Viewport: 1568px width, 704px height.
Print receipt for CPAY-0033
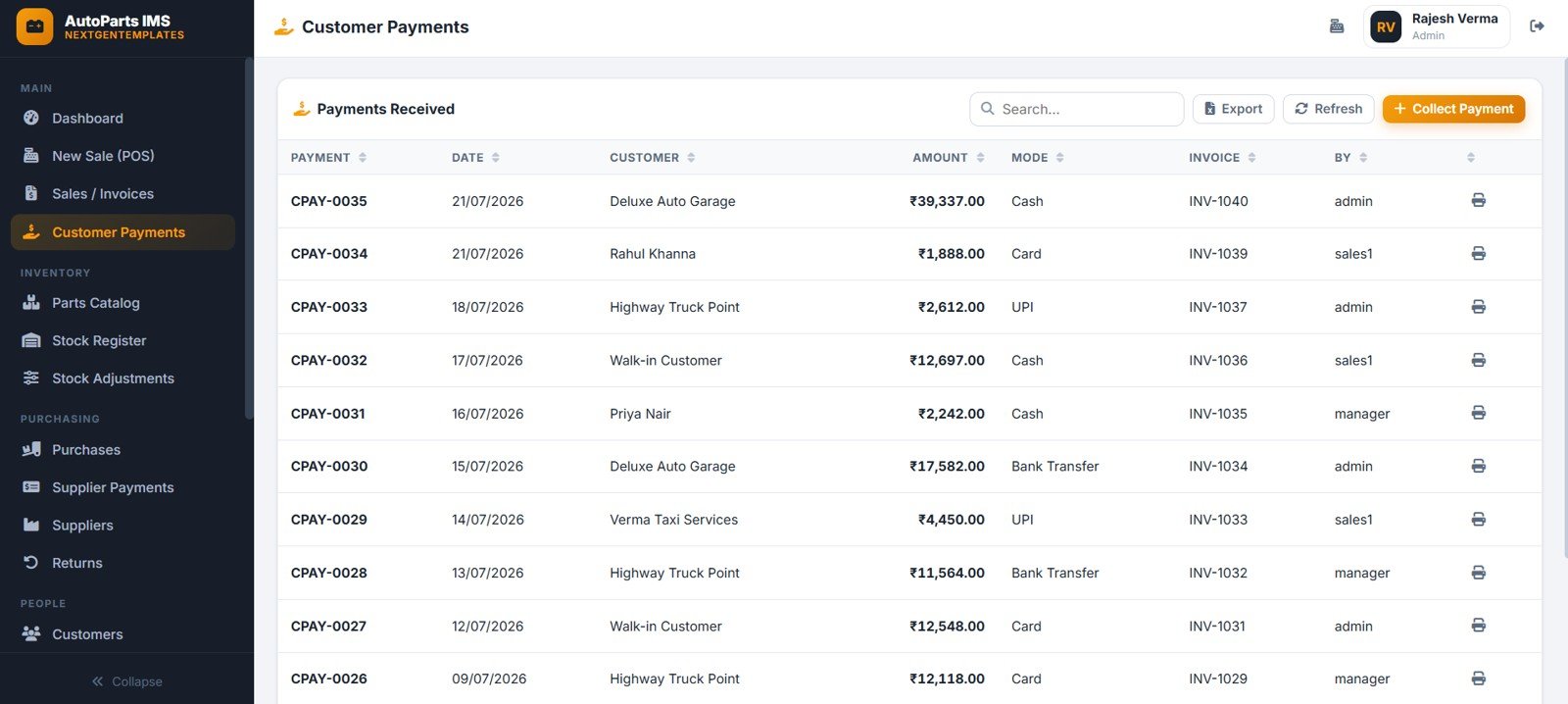click(1478, 307)
